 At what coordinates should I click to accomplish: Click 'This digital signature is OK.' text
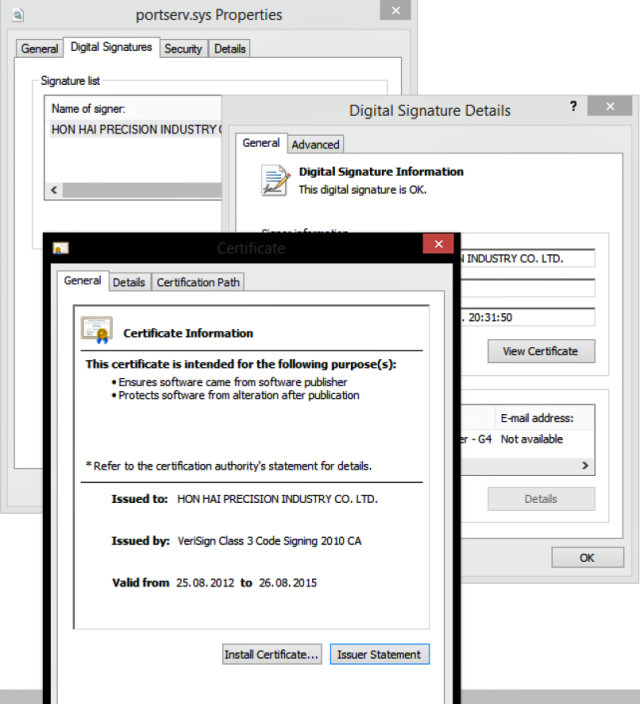tap(363, 190)
